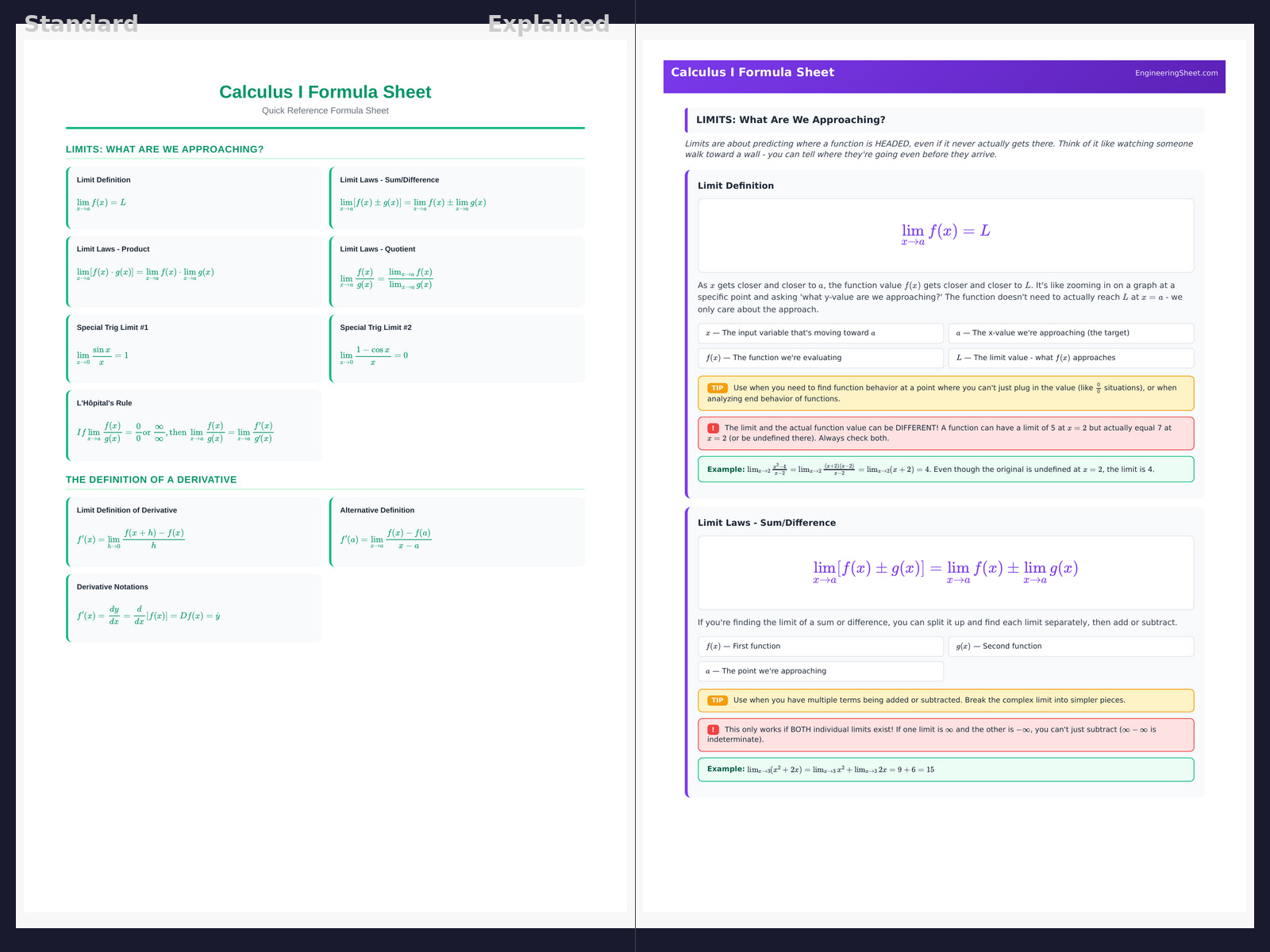This screenshot has width=1270, height=952.
Task: Switch to the Explained view label
Action: (548, 24)
